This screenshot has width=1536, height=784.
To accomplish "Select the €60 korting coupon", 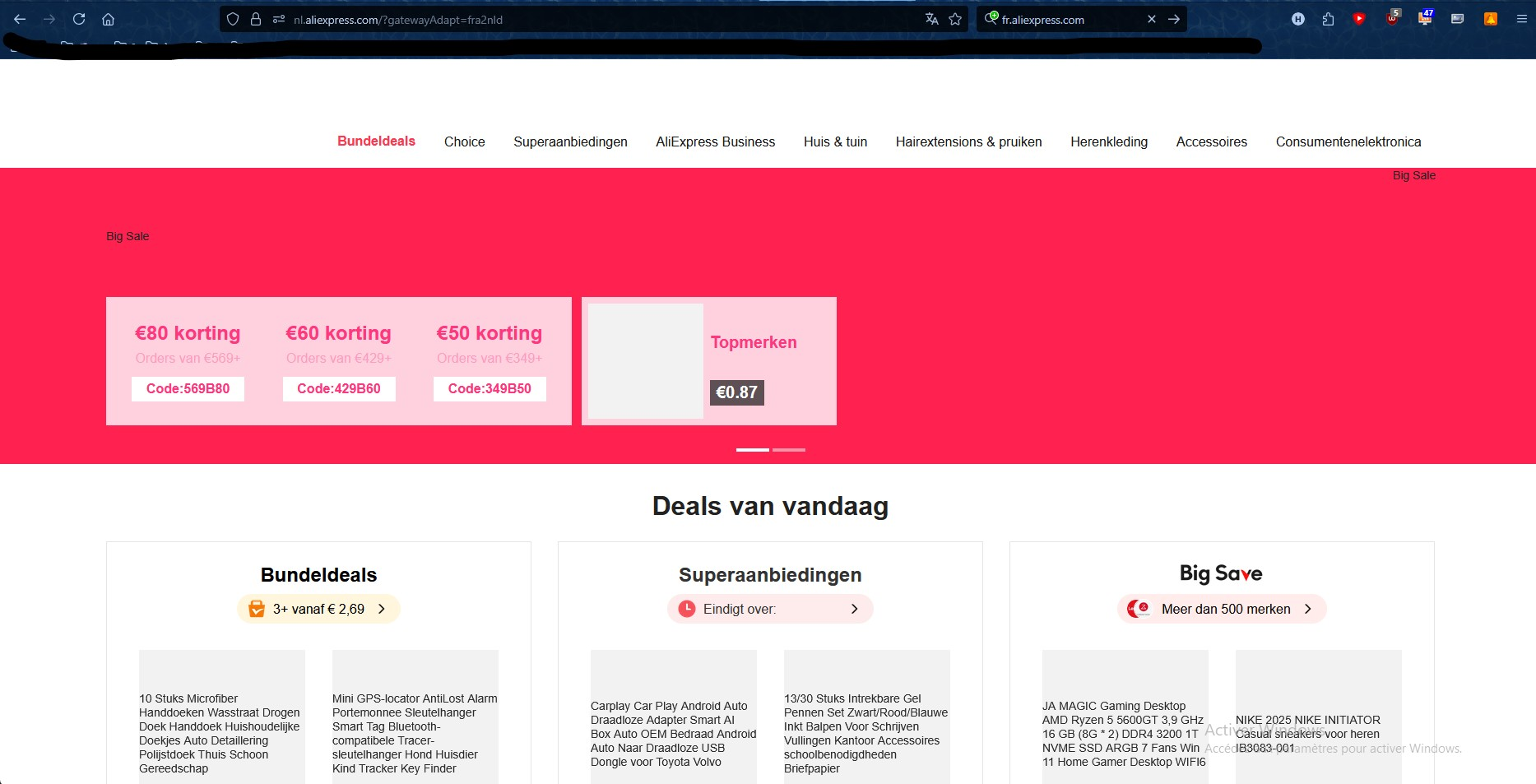I will (338, 333).
